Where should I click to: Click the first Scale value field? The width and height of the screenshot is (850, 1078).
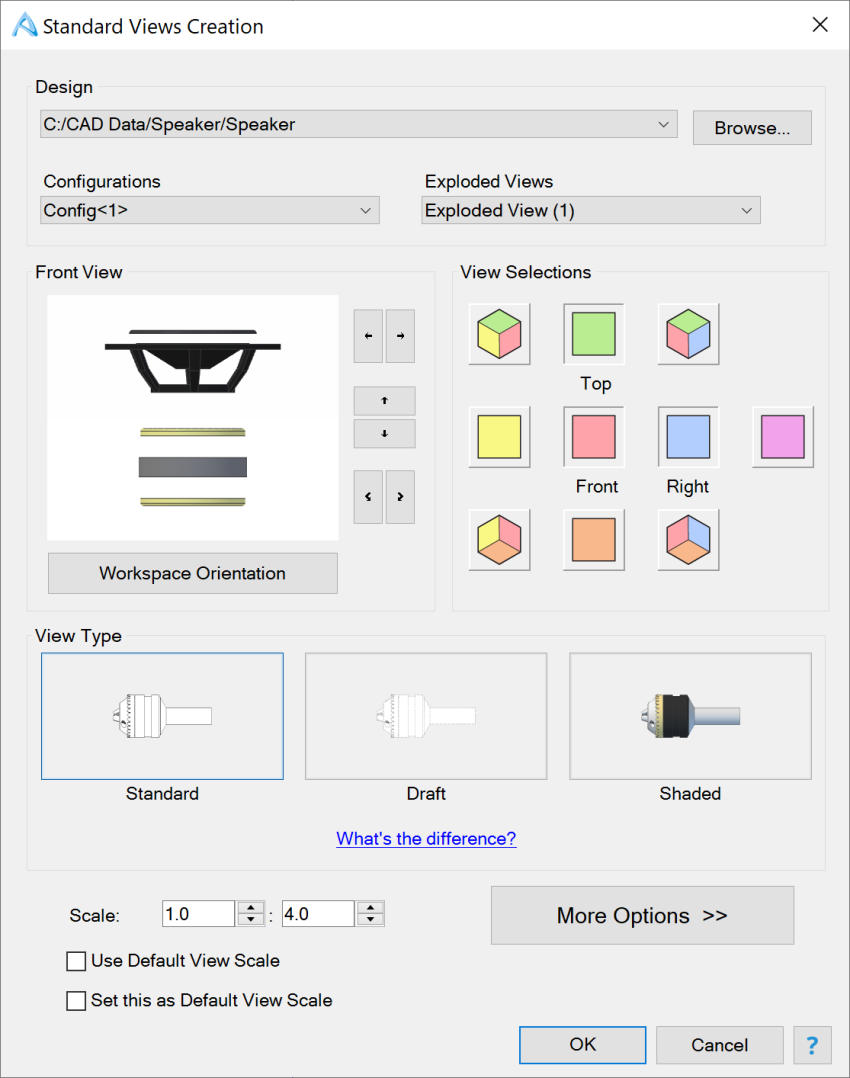199,914
